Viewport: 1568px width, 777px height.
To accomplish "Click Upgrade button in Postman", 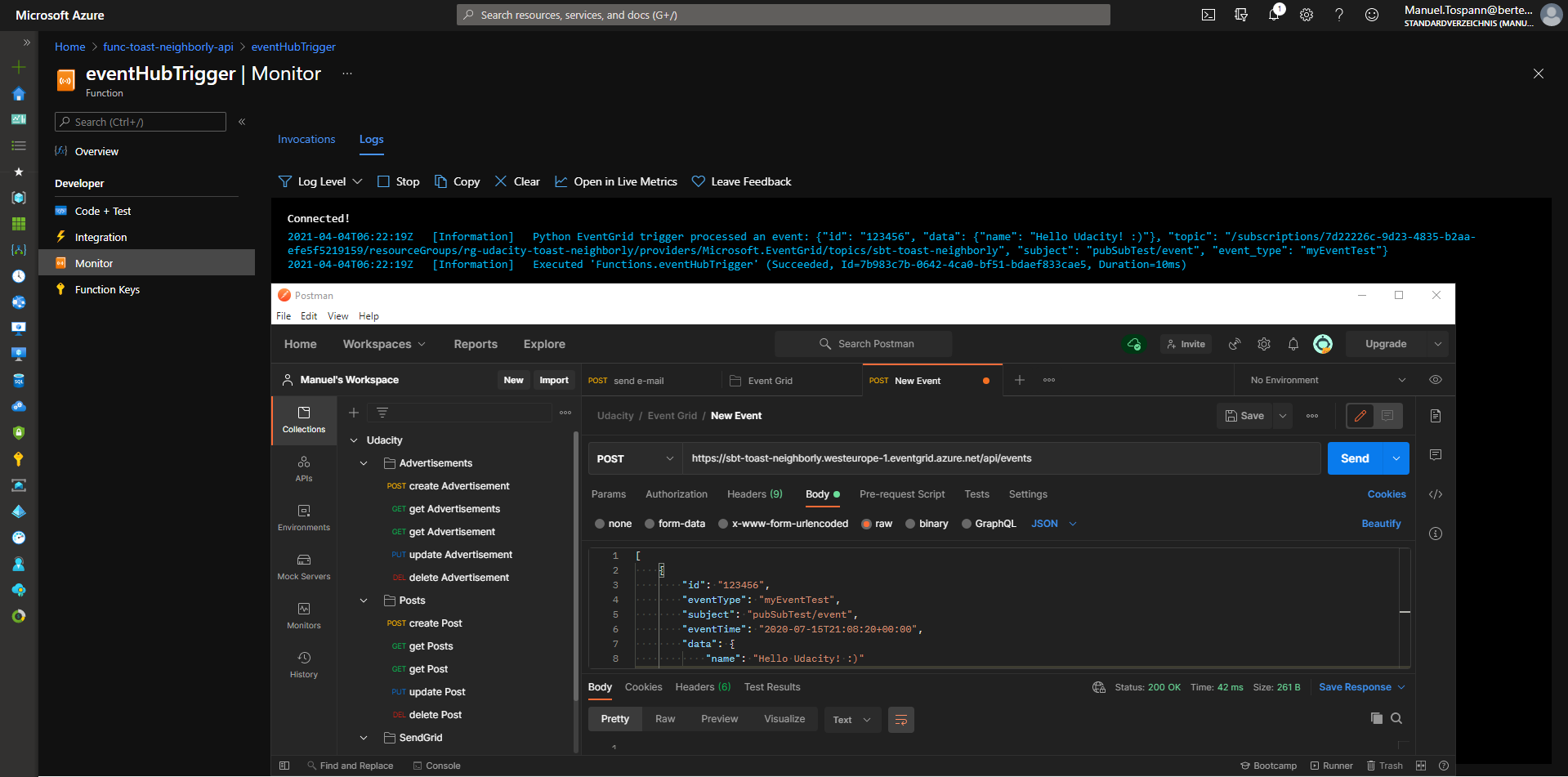I will pos(1386,344).
